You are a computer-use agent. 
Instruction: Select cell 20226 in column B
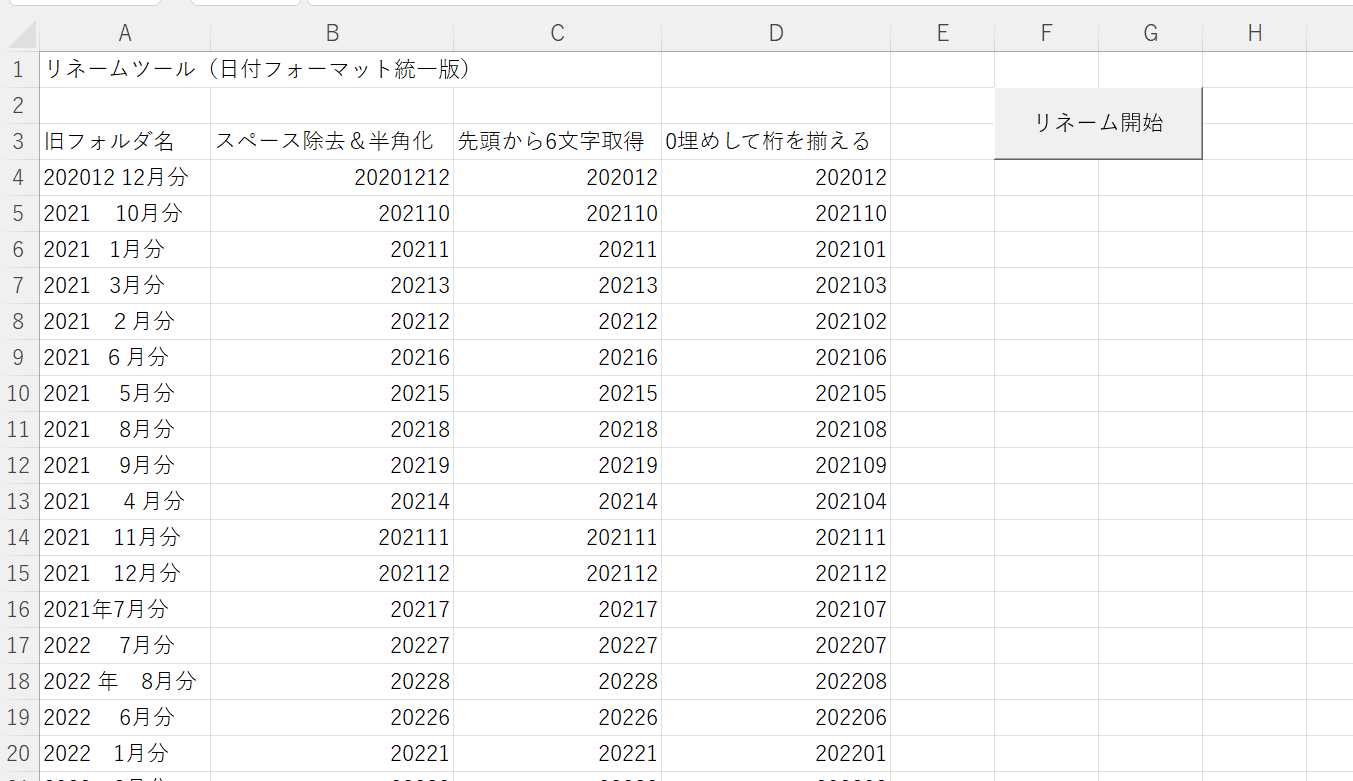[x=332, y=718]
